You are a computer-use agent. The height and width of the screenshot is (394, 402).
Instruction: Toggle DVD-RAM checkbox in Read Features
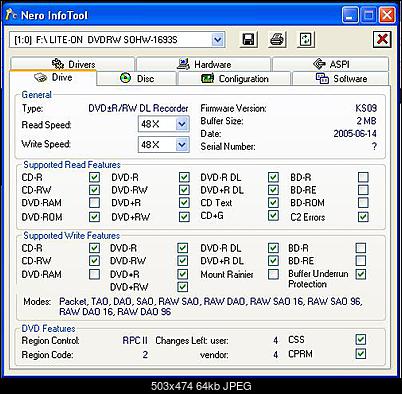click(94, 202)
